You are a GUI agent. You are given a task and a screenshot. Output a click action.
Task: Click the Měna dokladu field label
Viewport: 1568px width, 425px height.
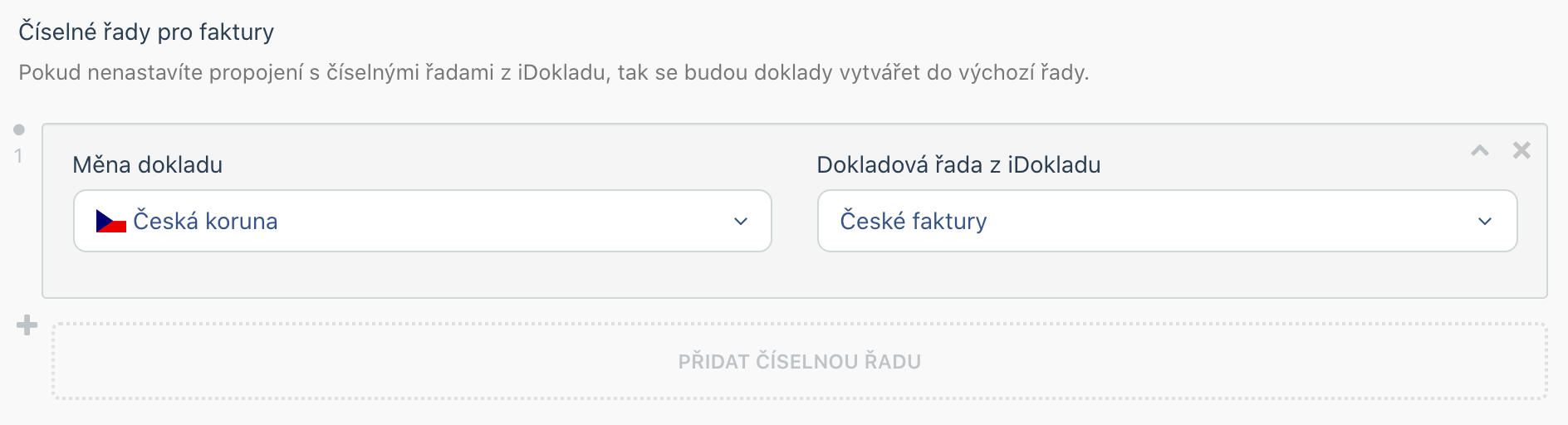click(x=148, y=164)
